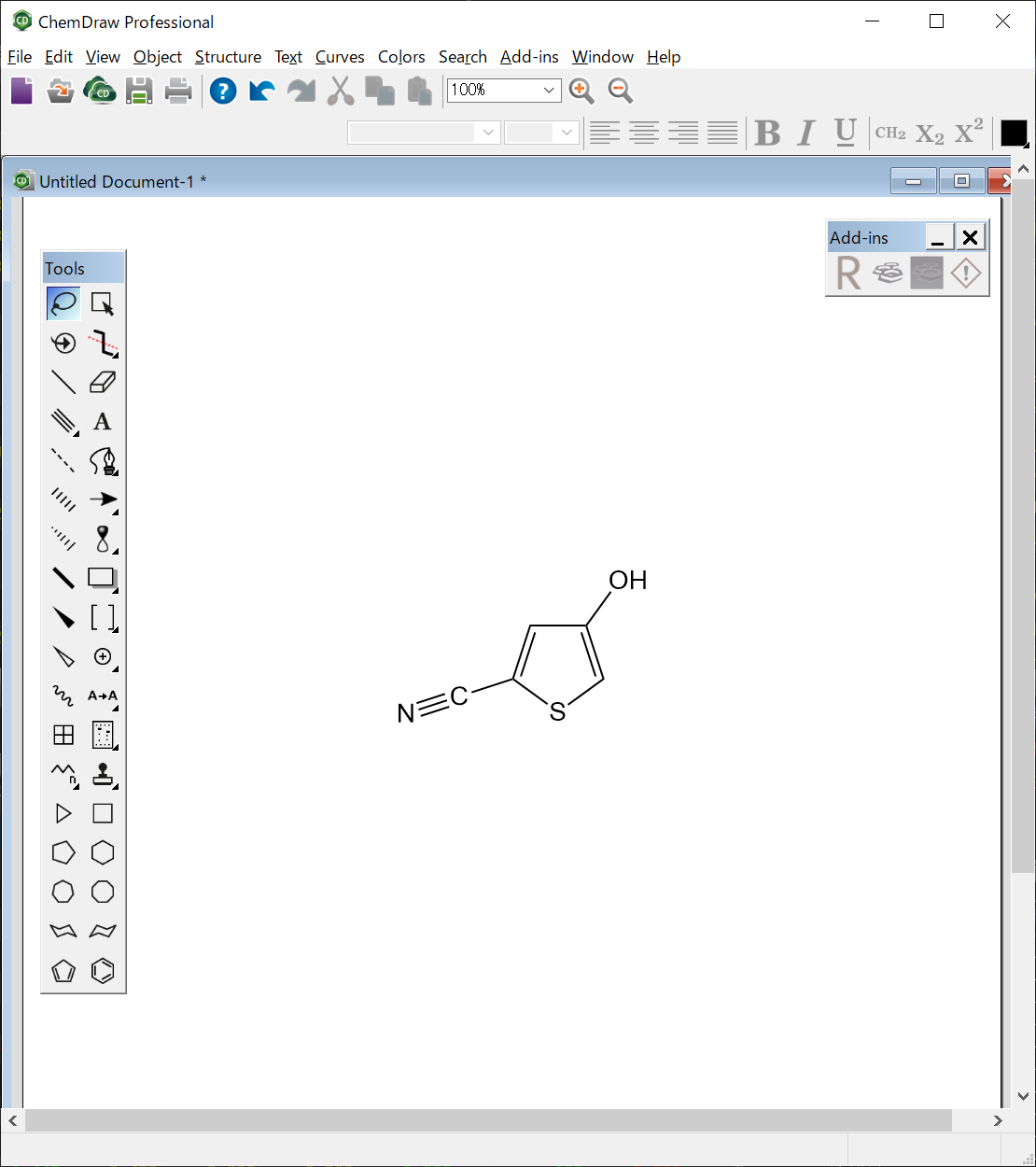Select the benzene ring template tool
The width and height of the screenshot is (1036, 1167).
tap(103, 970)
